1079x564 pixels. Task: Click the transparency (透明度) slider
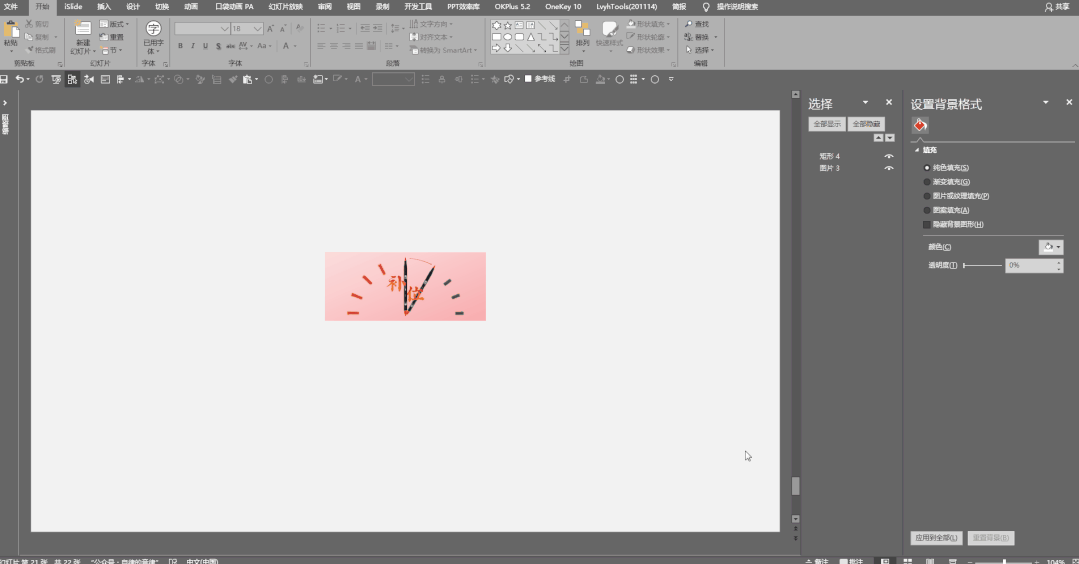pyautogui.click(x=983, y=265)
